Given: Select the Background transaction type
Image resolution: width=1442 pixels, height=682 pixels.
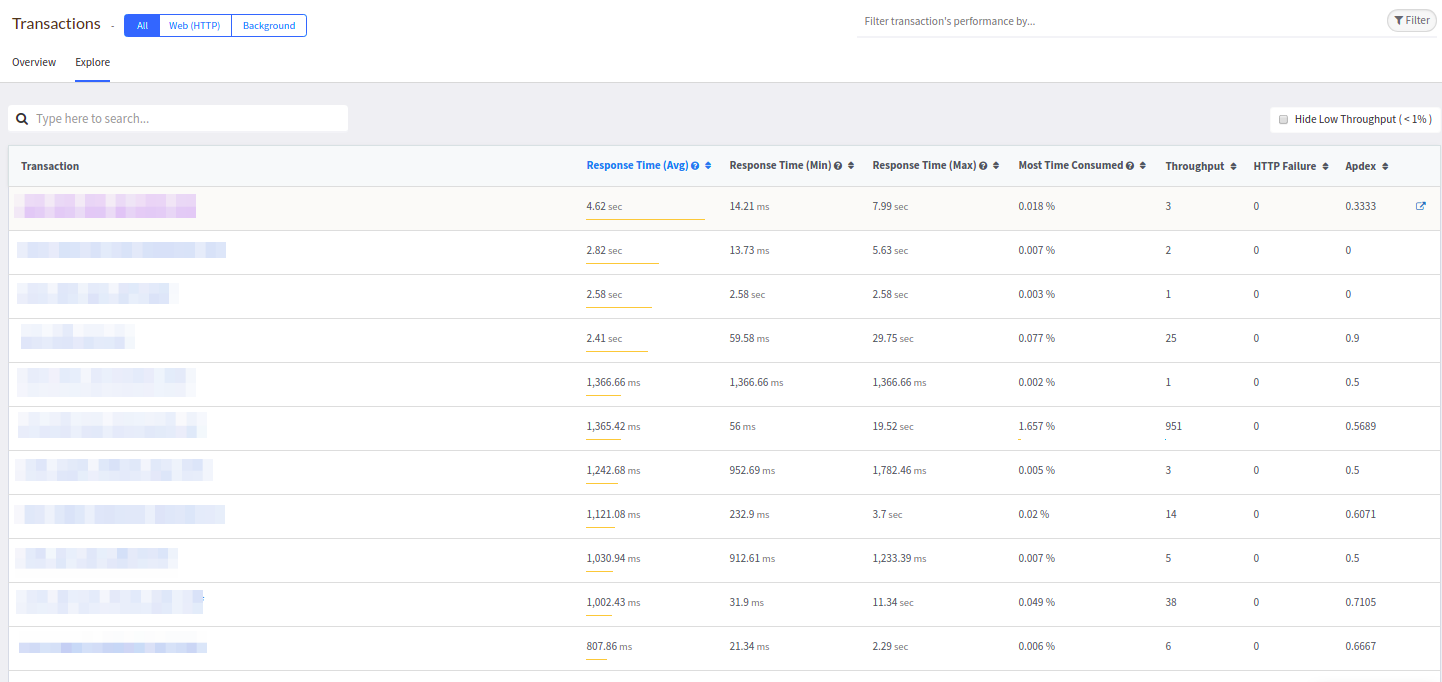Looking at the screenshot, I should (269, 26).
